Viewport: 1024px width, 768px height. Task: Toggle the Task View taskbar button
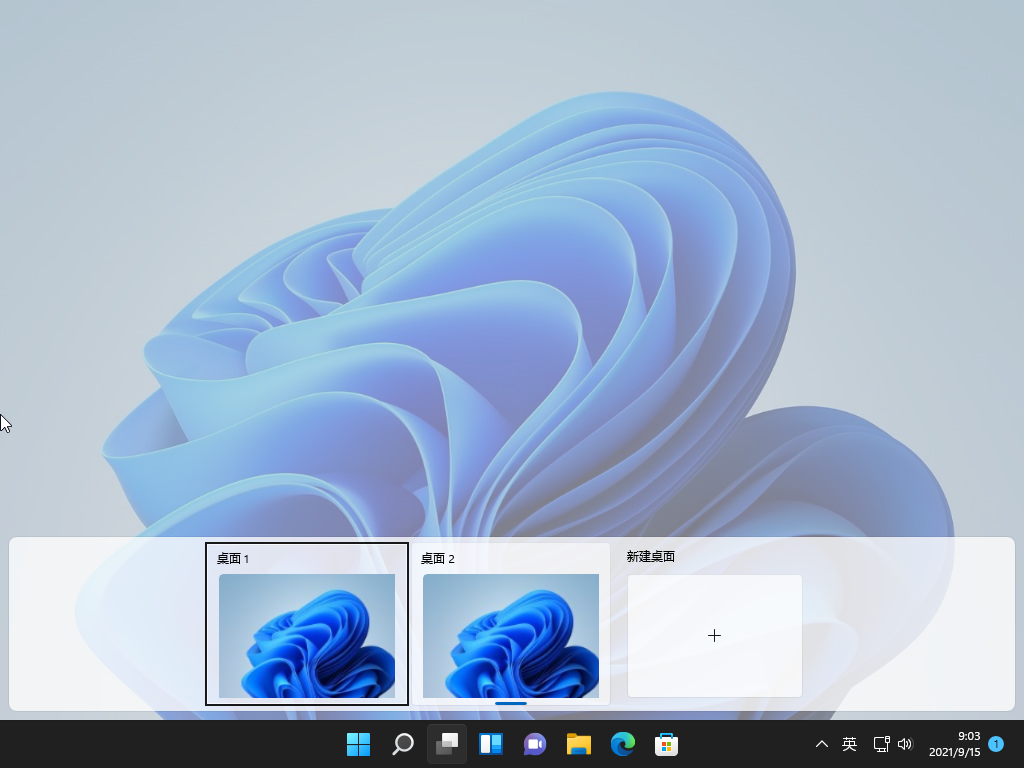click(447, 744)
